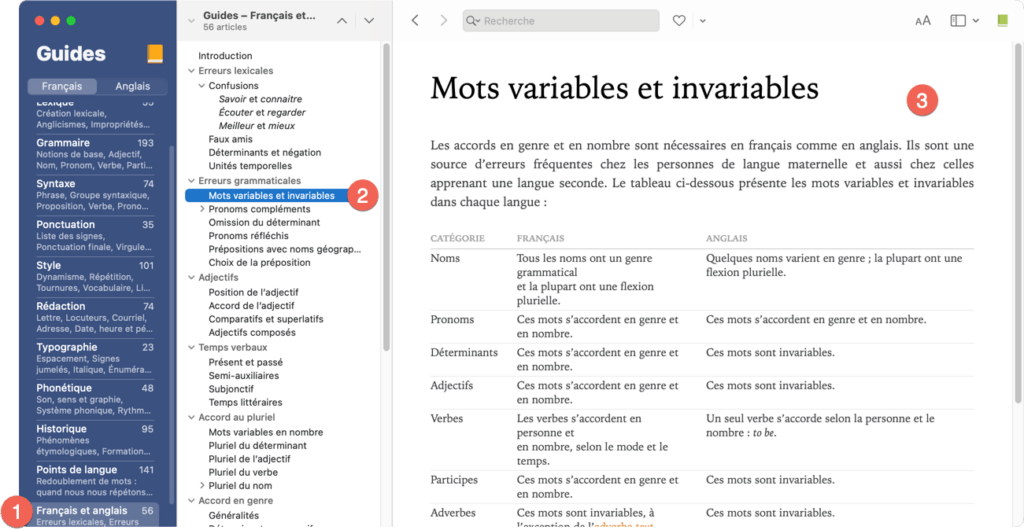Open the Historique guide
1024x530 pixels.
[x=95, y=440]
